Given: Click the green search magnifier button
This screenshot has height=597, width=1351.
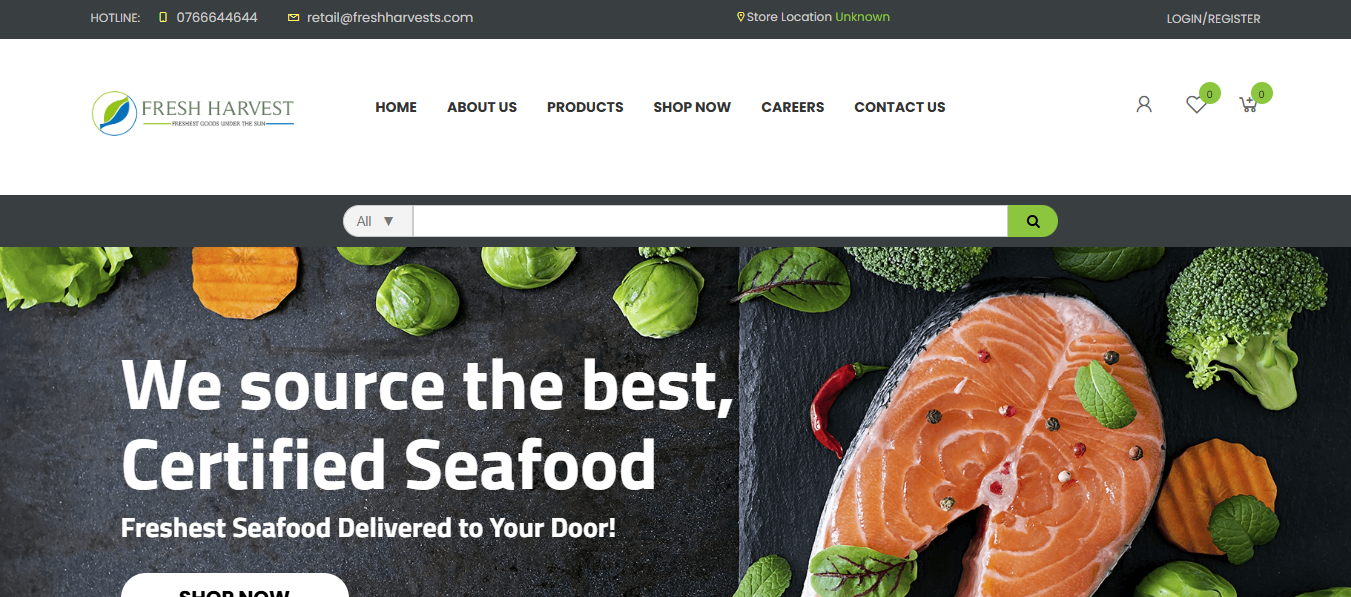Looking at the screenshot, I should (x=1032, y=221).
